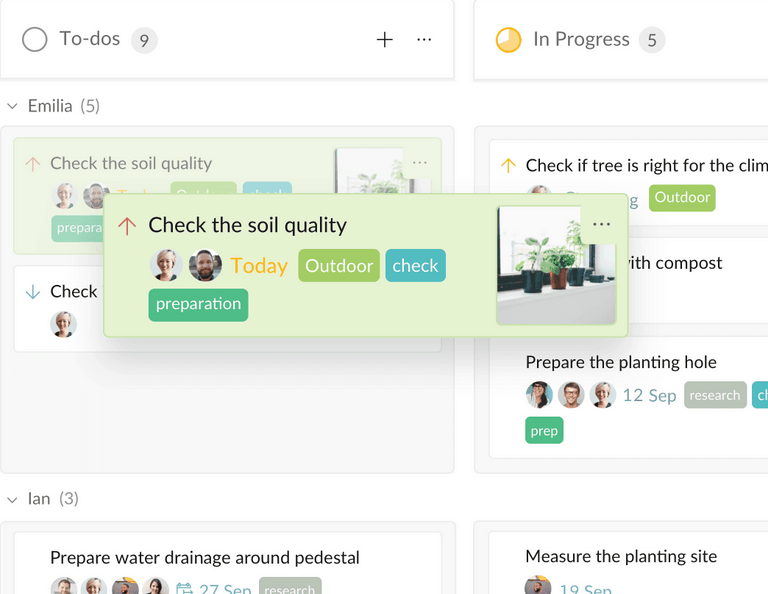Click blue low-priority down arrow on Check card
This screenshot has height=594, width=768.
tap(33, 292)
